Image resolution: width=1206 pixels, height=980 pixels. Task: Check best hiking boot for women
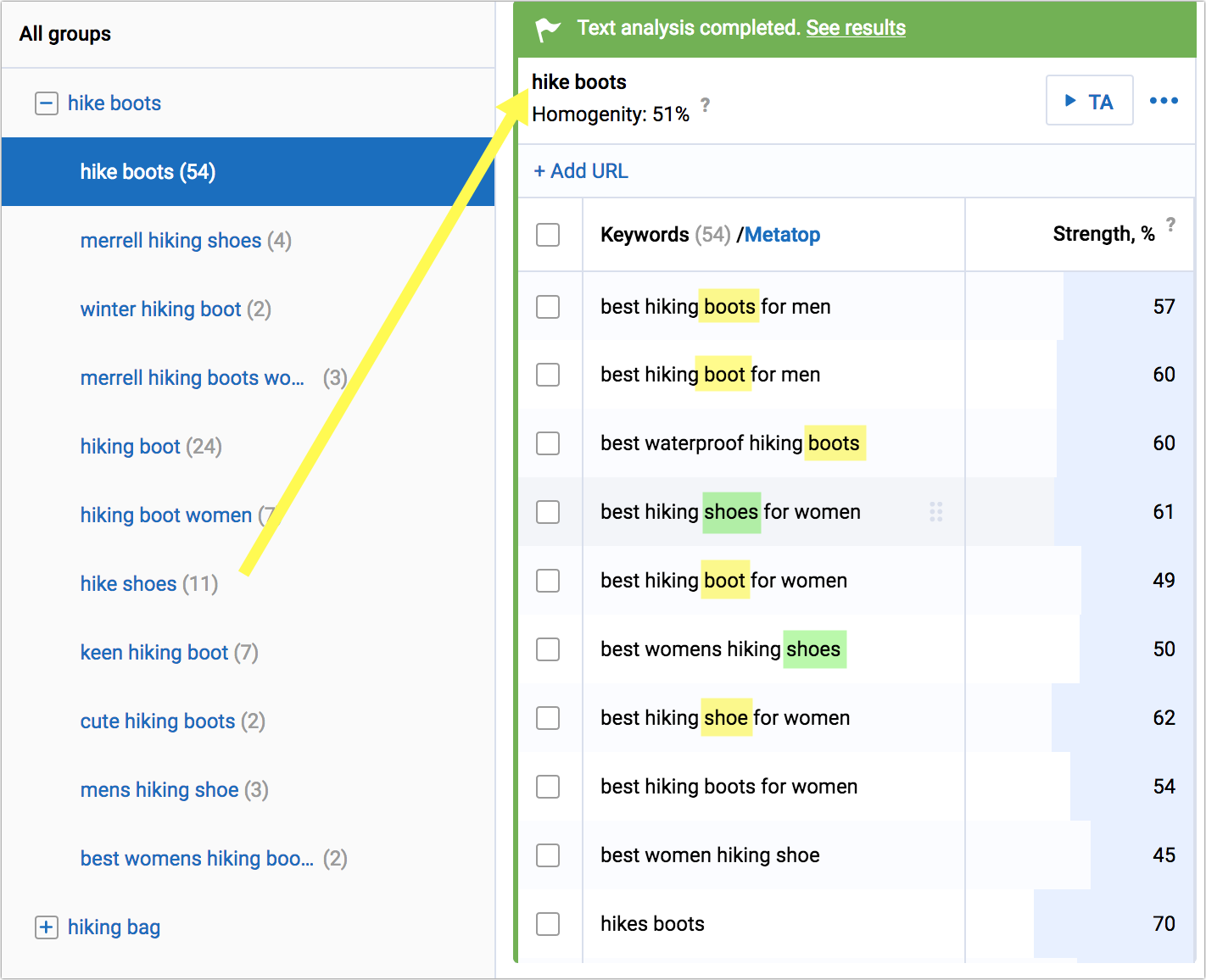coord(548,581)
